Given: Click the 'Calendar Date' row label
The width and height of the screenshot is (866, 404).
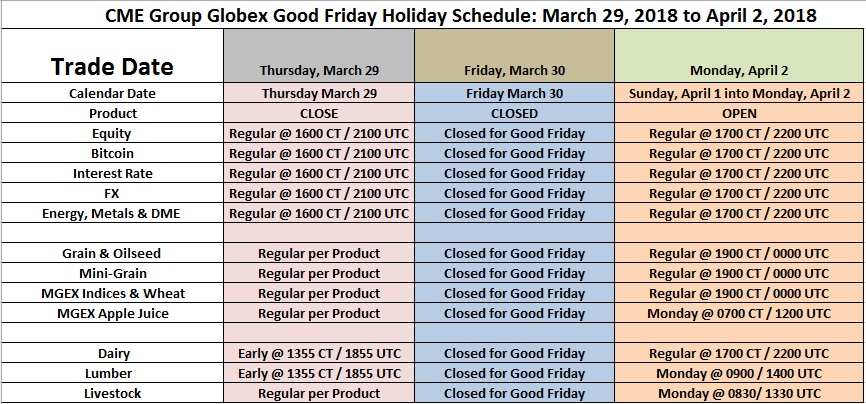Looking at the screenshot, I should tap(112, 93).
